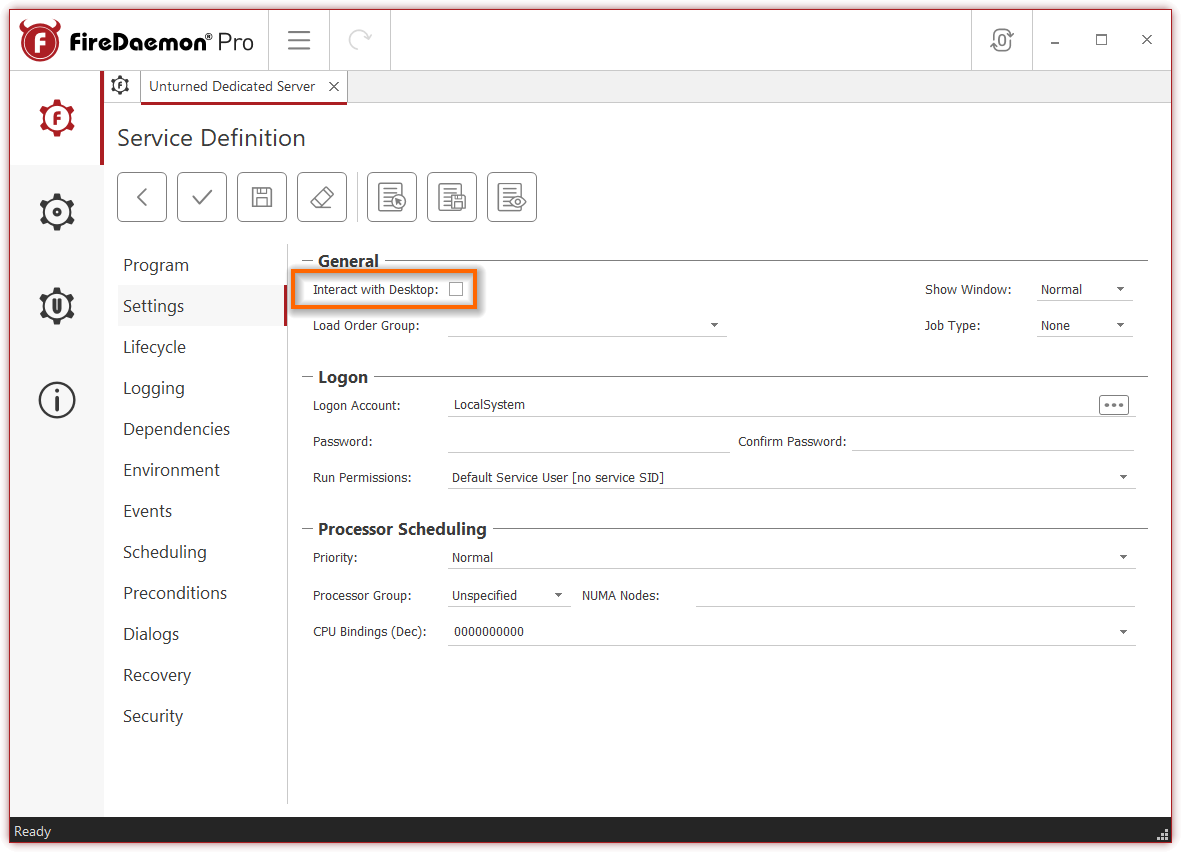
Task: Click the document with eye toolbar icon
Action: [512, 197]
